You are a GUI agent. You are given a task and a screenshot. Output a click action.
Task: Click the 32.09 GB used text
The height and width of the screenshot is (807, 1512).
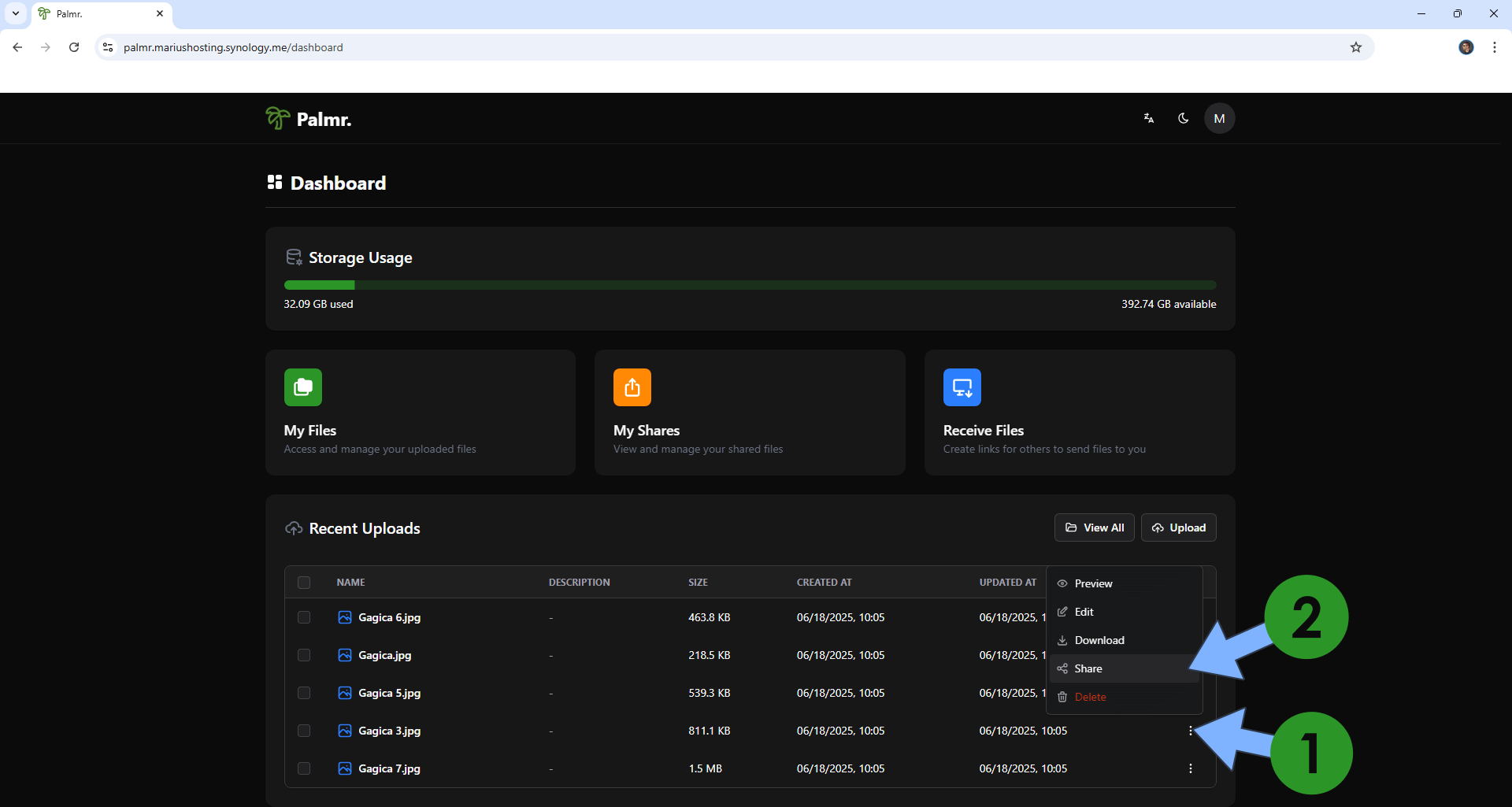pyautogui.click(x=318, y=304)
